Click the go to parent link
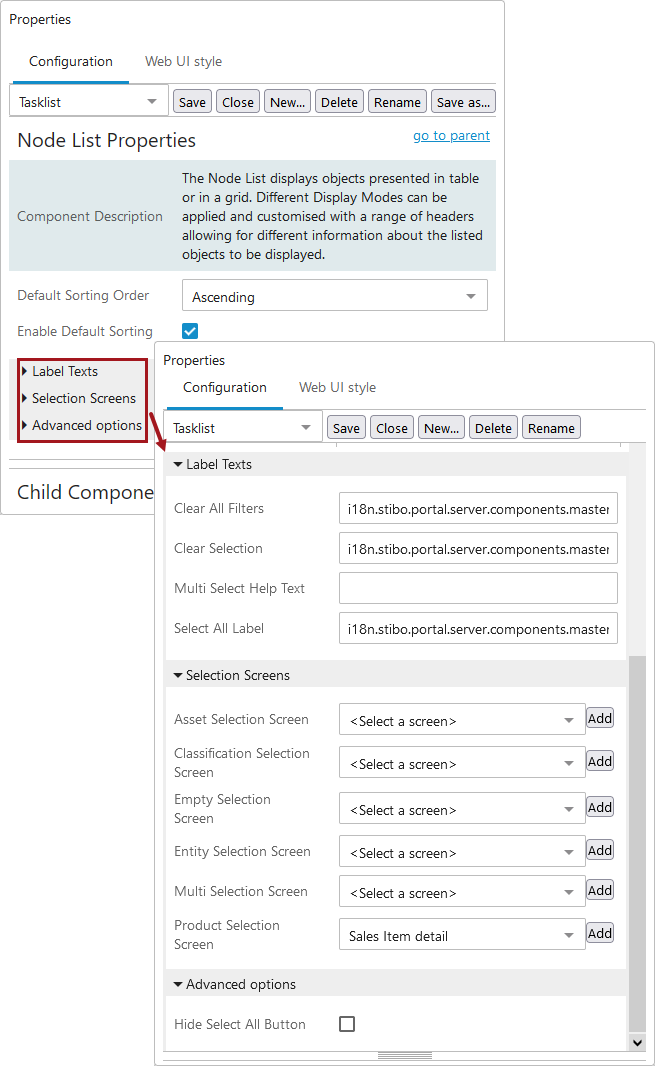The width and height of the screenshot is (655, 1066). pos(451,136)
